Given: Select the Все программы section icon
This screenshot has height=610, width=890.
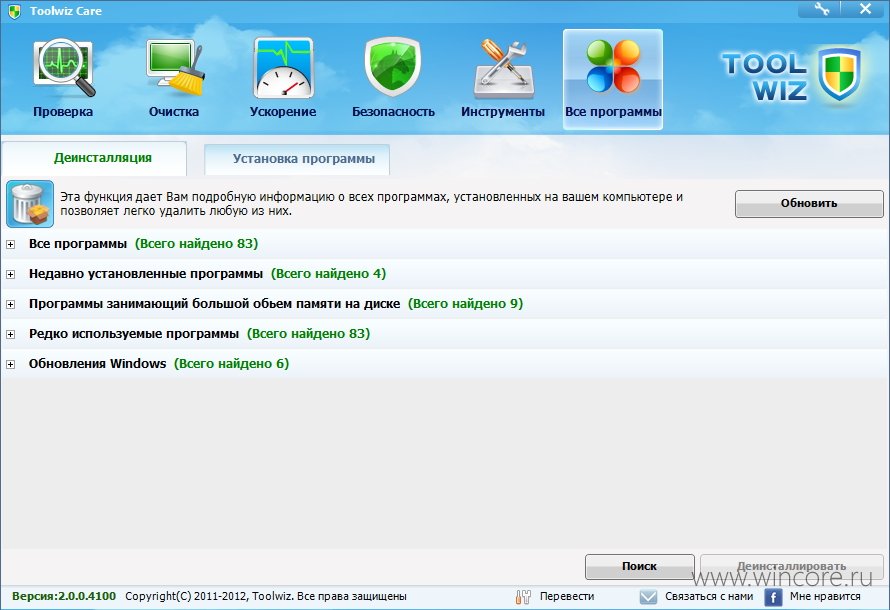Looking at the screenshot, I should pos(613,79).
